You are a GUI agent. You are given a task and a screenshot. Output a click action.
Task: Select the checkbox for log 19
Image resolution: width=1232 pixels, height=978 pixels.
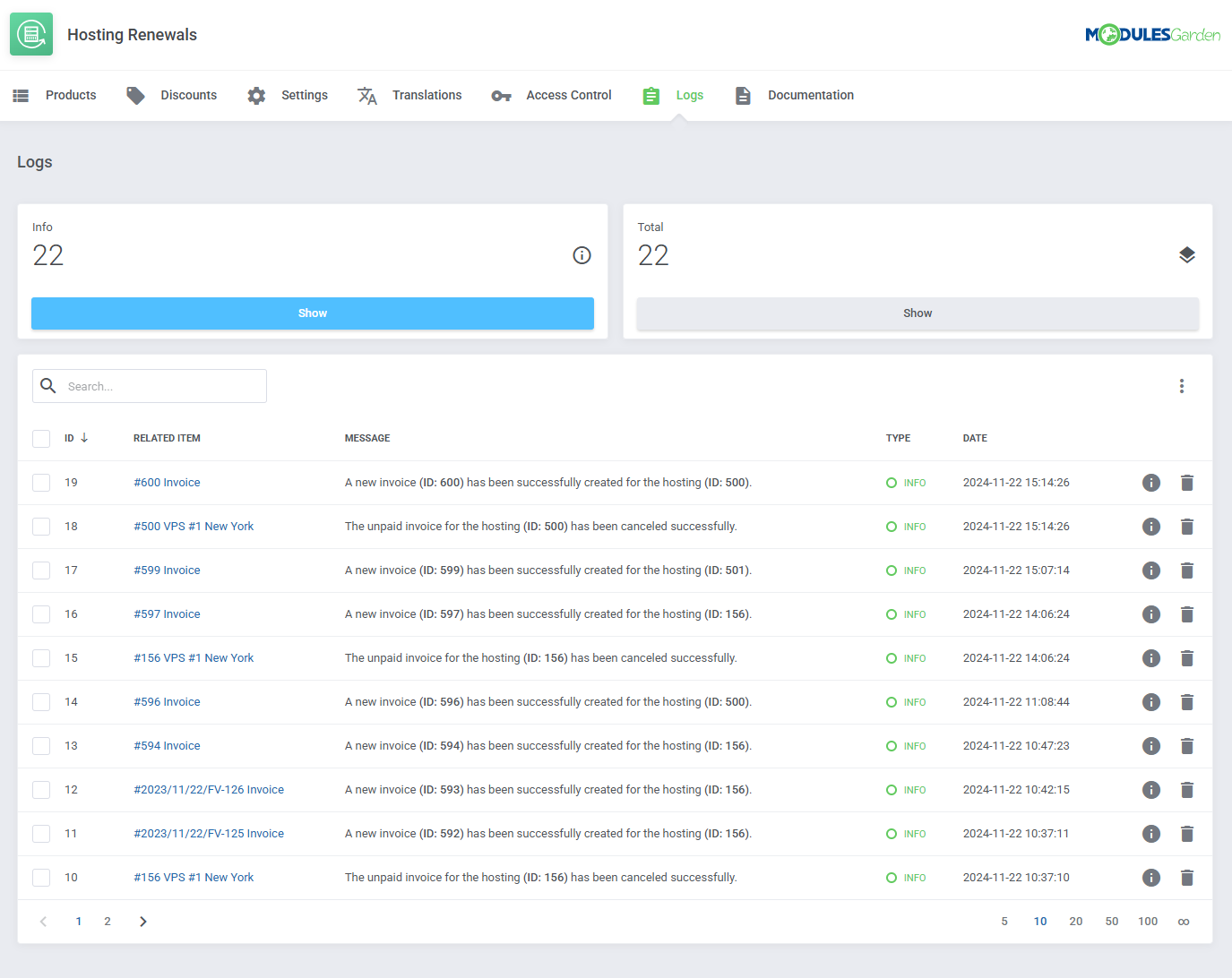tap(41, 483)
